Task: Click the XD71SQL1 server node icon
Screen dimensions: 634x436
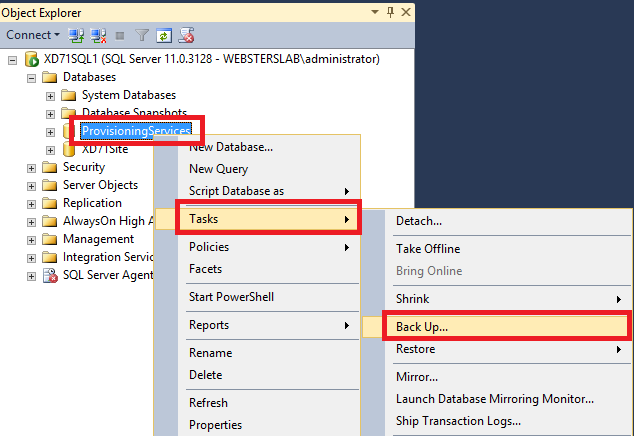Action: coord(31,59)
